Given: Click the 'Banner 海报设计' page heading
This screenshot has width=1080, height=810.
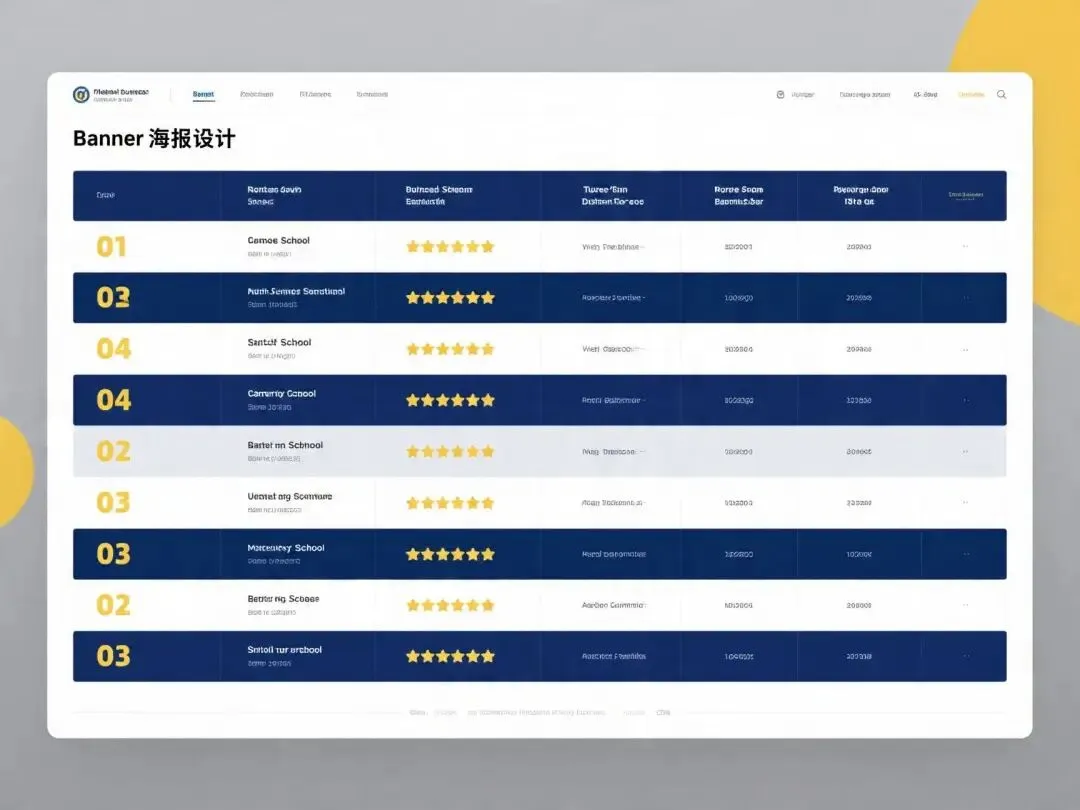Looking at the screenshot, I should (154, 138).
